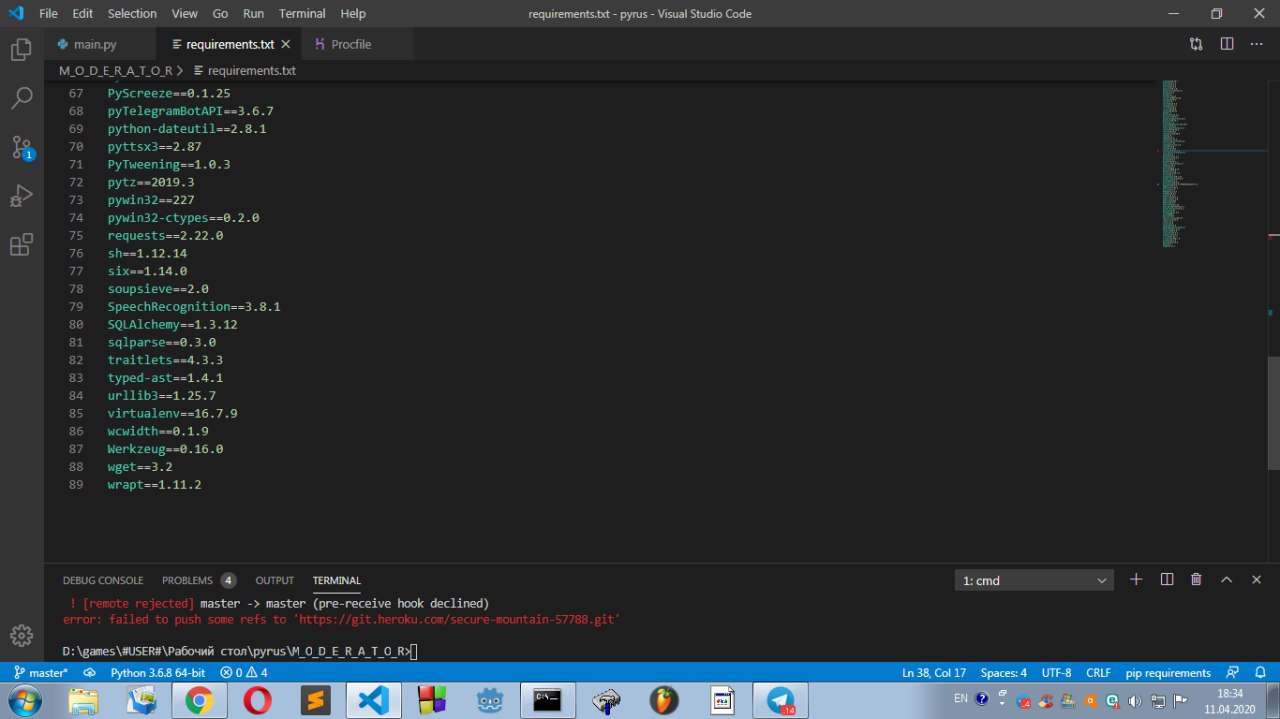This screenshot has height=719, width=1280.
Task: Click the Open Changes compare icon
Action: point(1196,44)
